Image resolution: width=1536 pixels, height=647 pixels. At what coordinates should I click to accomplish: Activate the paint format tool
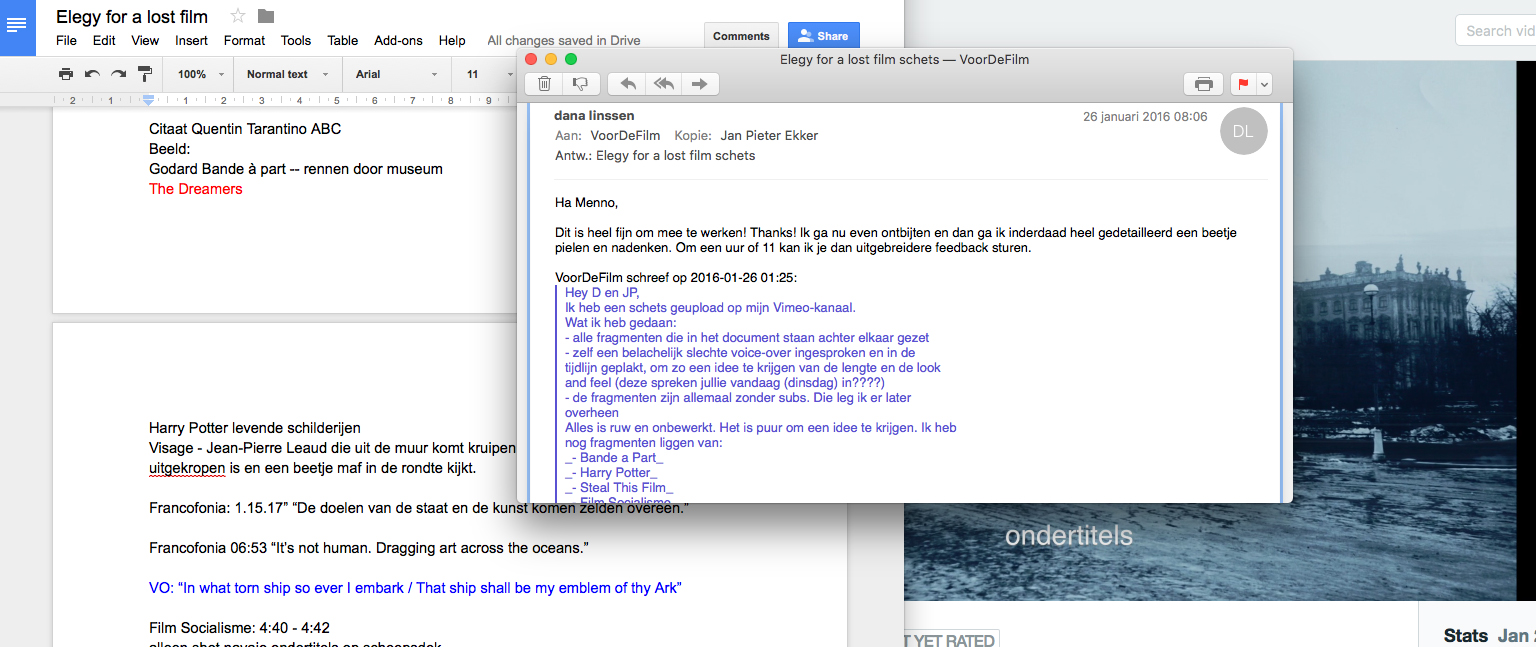pos(144,74)
